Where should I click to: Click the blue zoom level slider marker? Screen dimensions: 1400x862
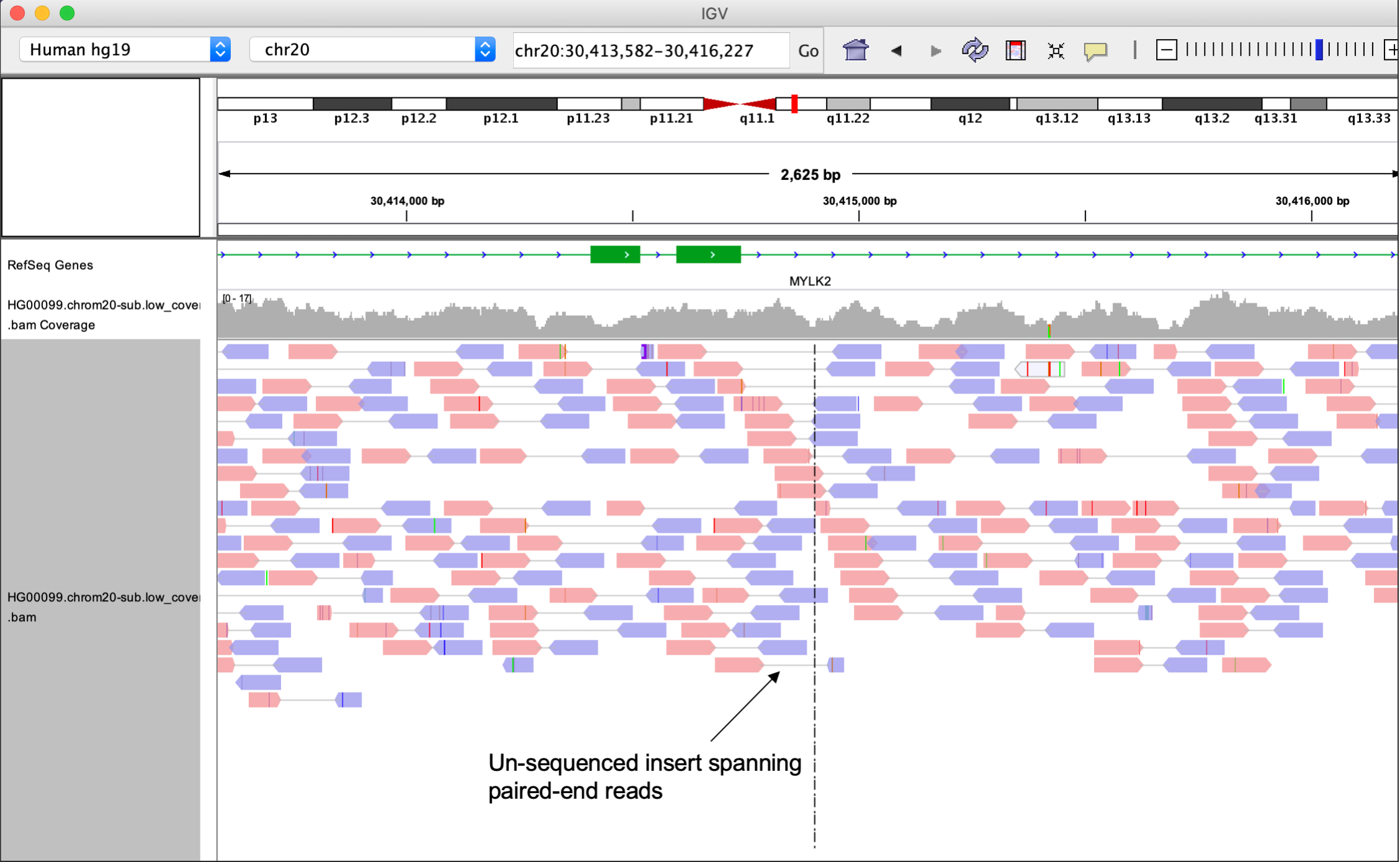click(x=1319, y=50)
